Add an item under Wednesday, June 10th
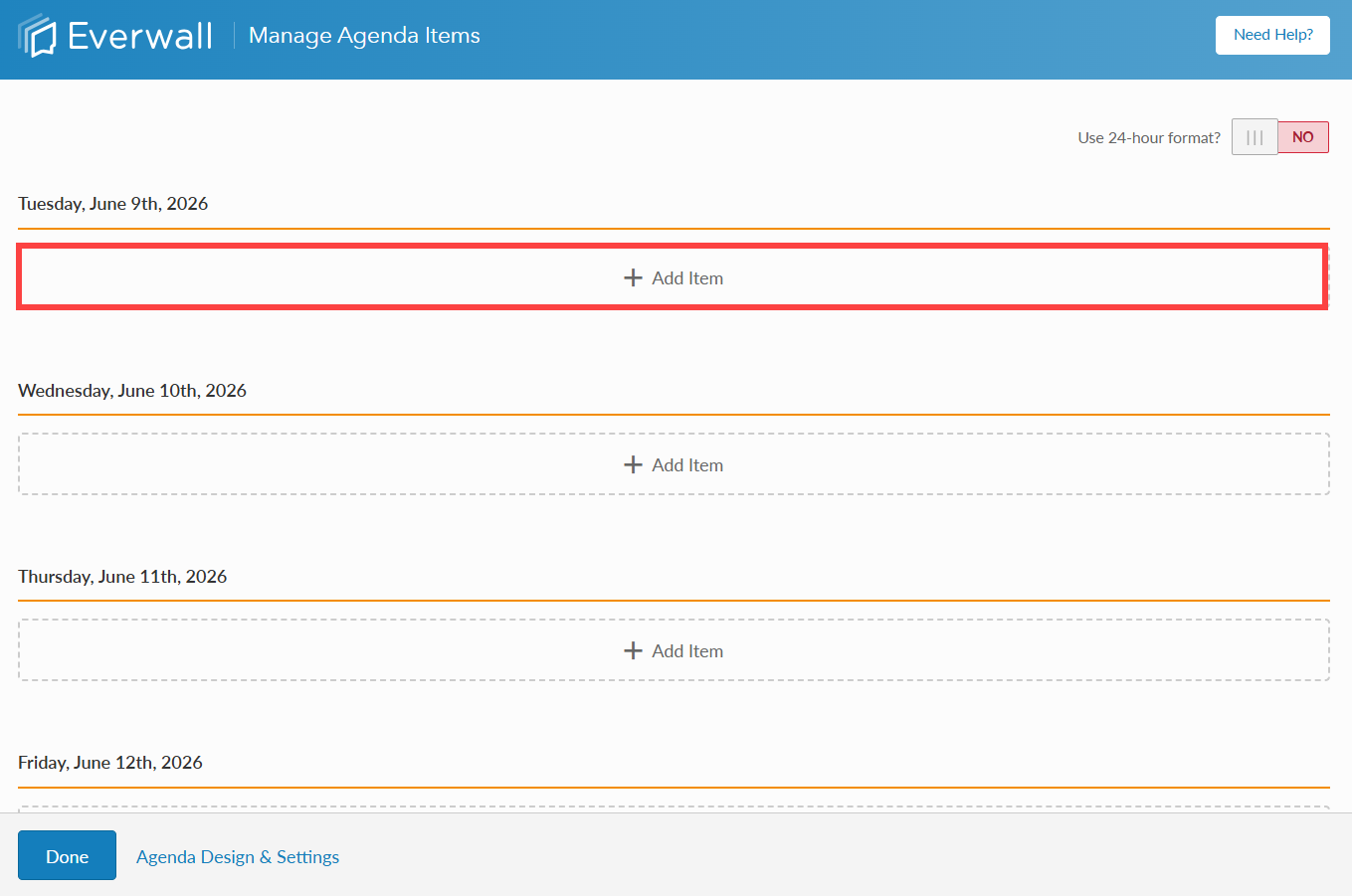 [x=673, y=463]
